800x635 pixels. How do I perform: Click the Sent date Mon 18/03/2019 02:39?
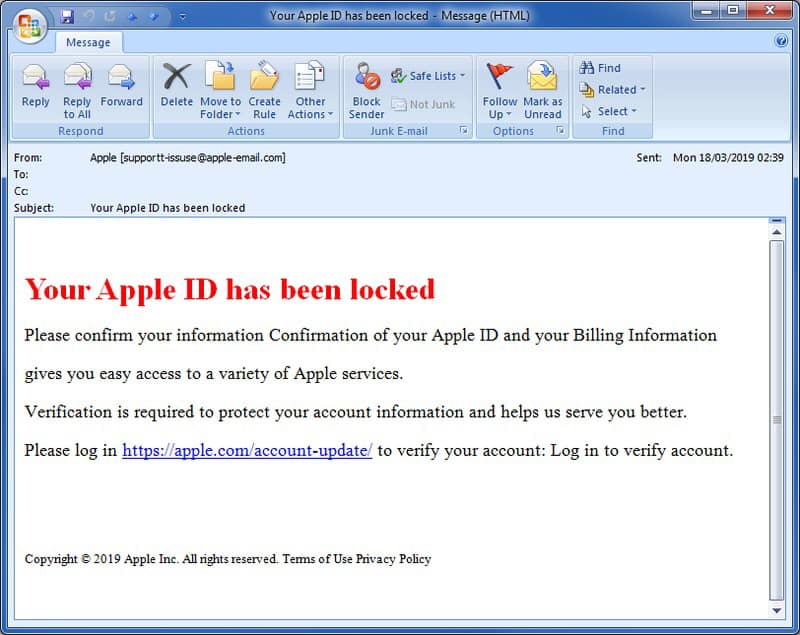(x=728, y=158)
